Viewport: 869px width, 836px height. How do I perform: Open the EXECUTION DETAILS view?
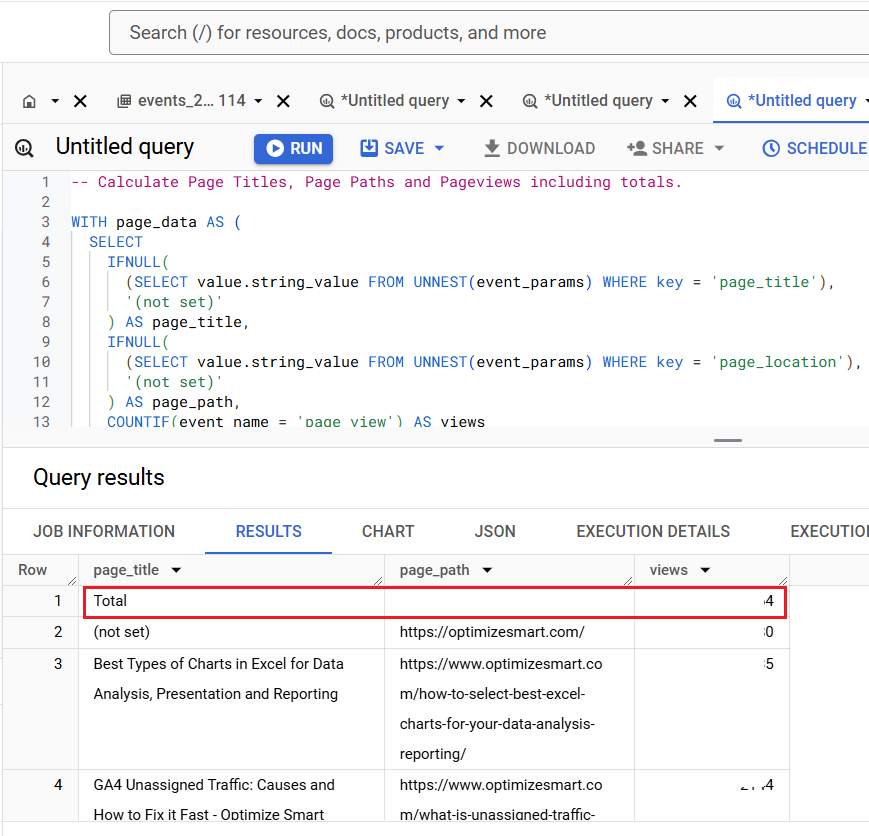coord(653,531)
